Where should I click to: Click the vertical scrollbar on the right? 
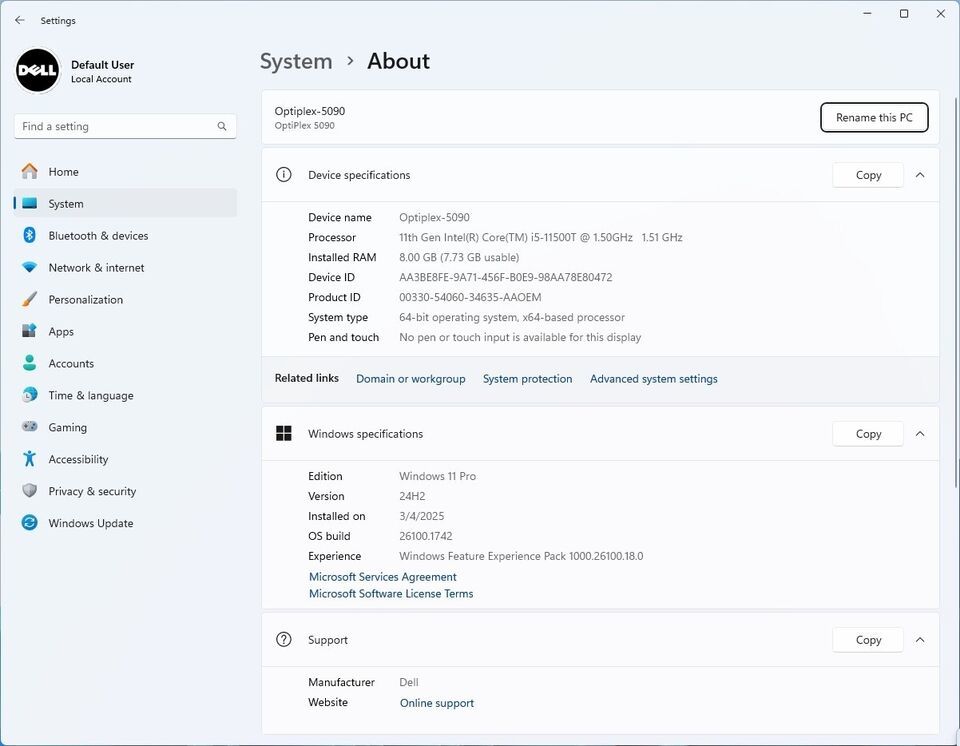(x=956, y=293)
